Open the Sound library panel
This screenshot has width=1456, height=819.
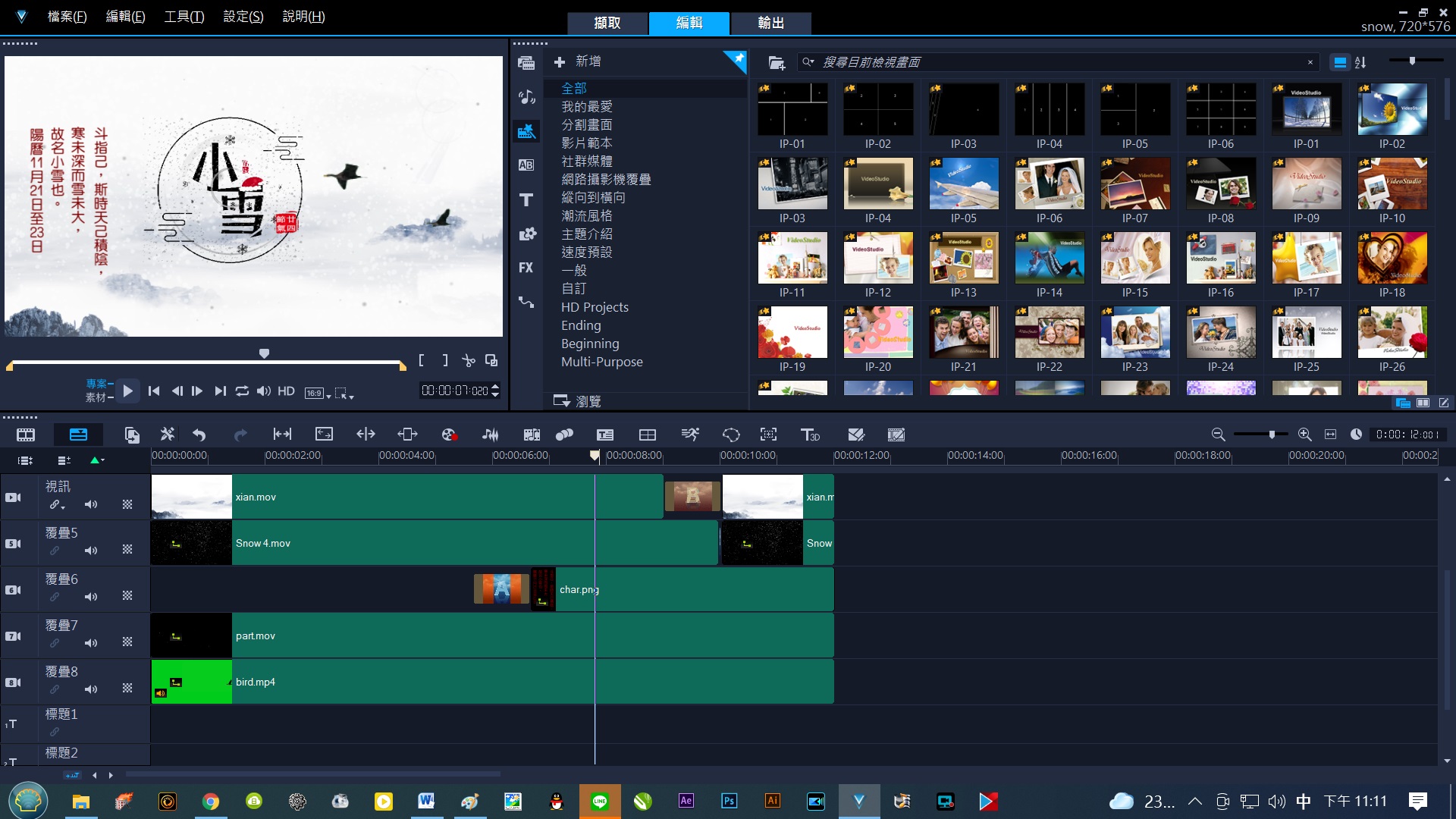(526, 97)
